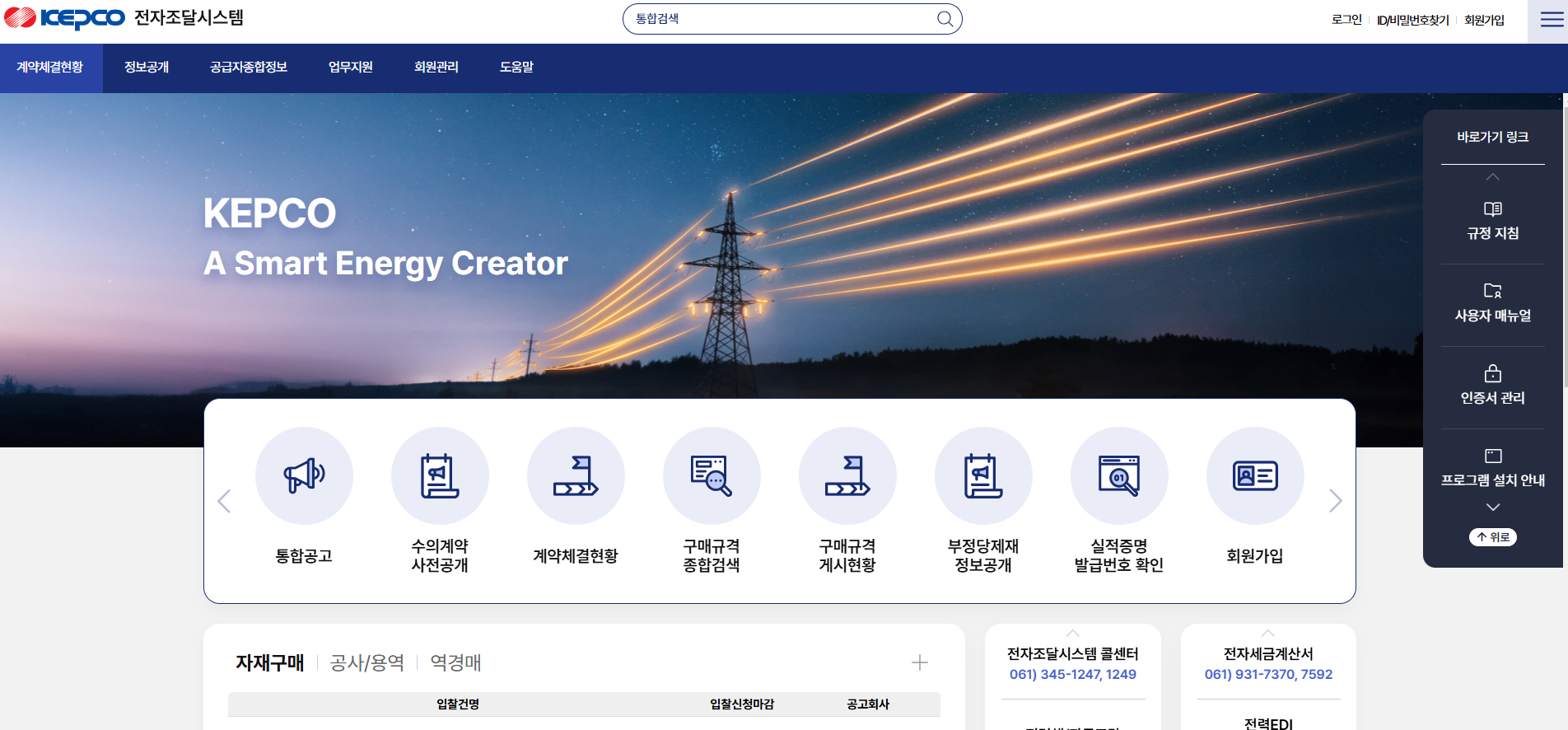The image size is (1568, 730).
Task: Open 인증서 관리 lock icon
Action: pyautogui.click(x=1492, y=373)
